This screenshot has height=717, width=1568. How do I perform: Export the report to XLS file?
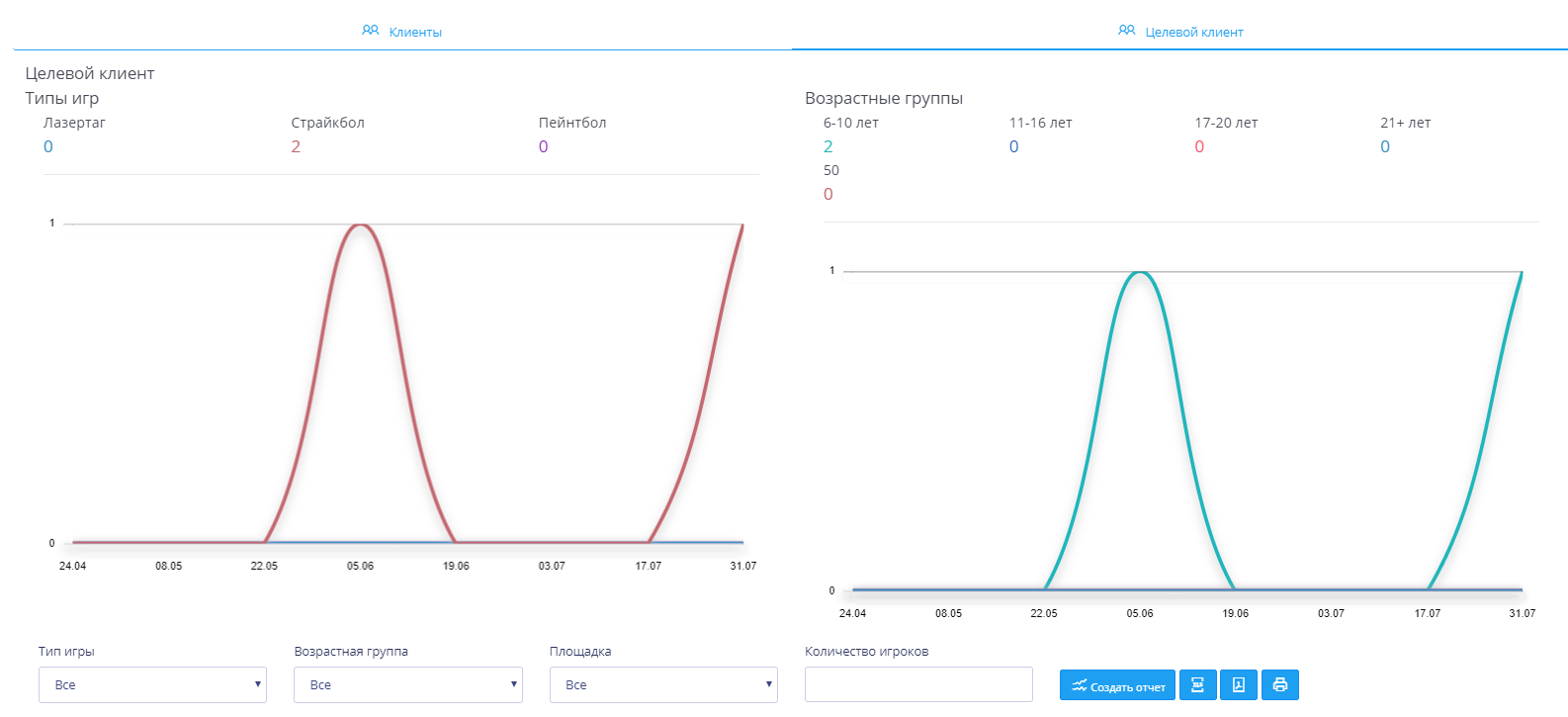[x=1197, y=685]
